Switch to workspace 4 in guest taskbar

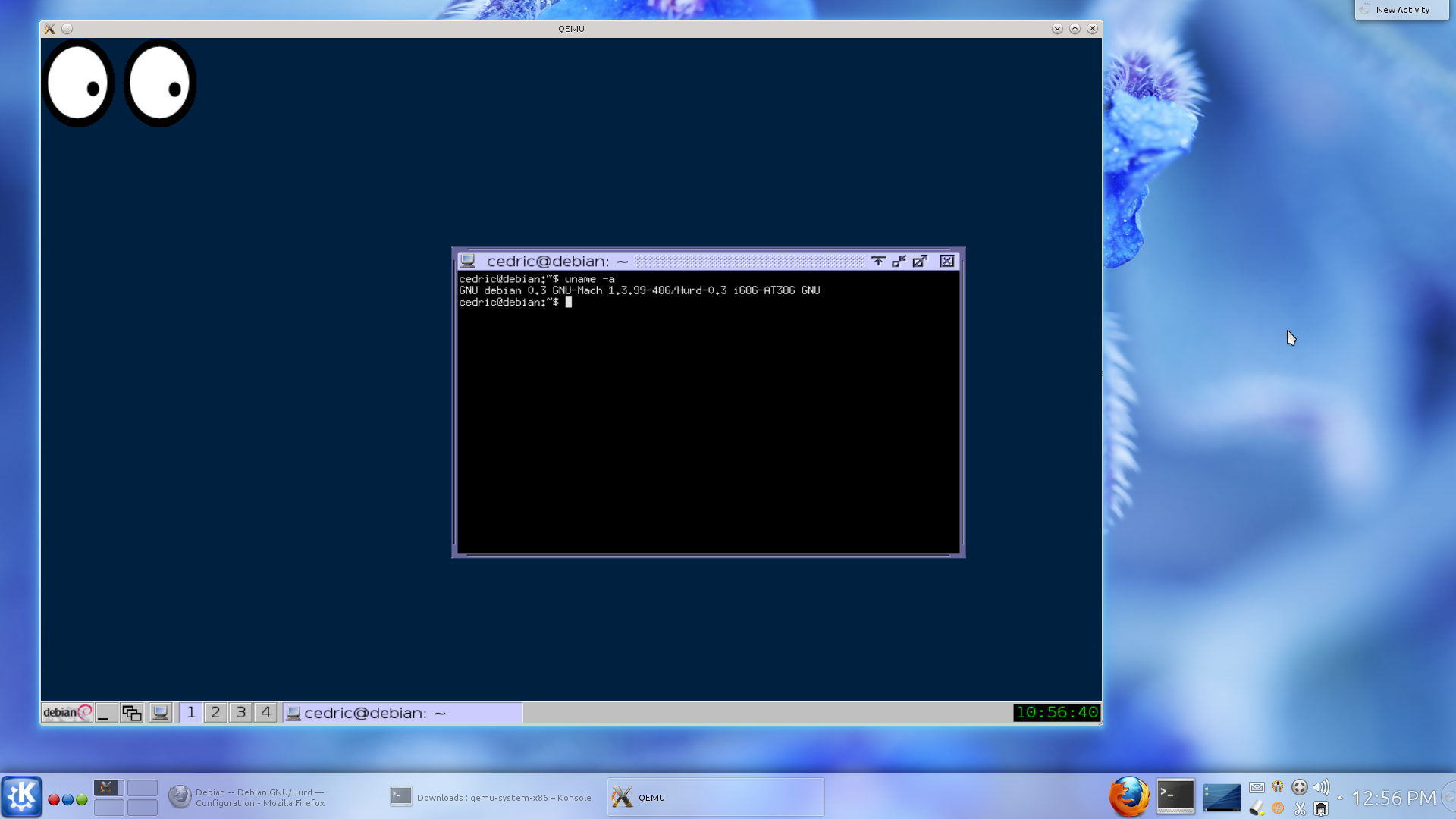[x=265, y=713]
